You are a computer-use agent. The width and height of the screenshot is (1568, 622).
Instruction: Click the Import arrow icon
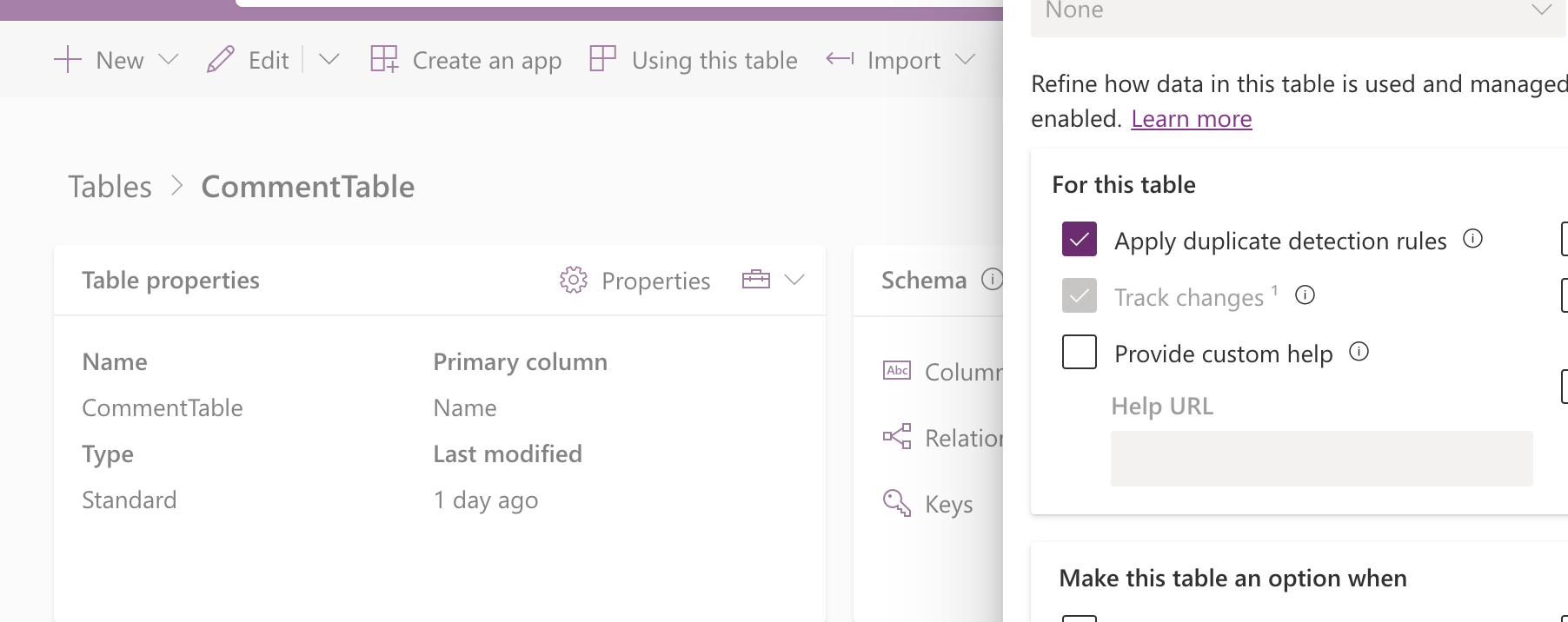[x=840, y=59]
